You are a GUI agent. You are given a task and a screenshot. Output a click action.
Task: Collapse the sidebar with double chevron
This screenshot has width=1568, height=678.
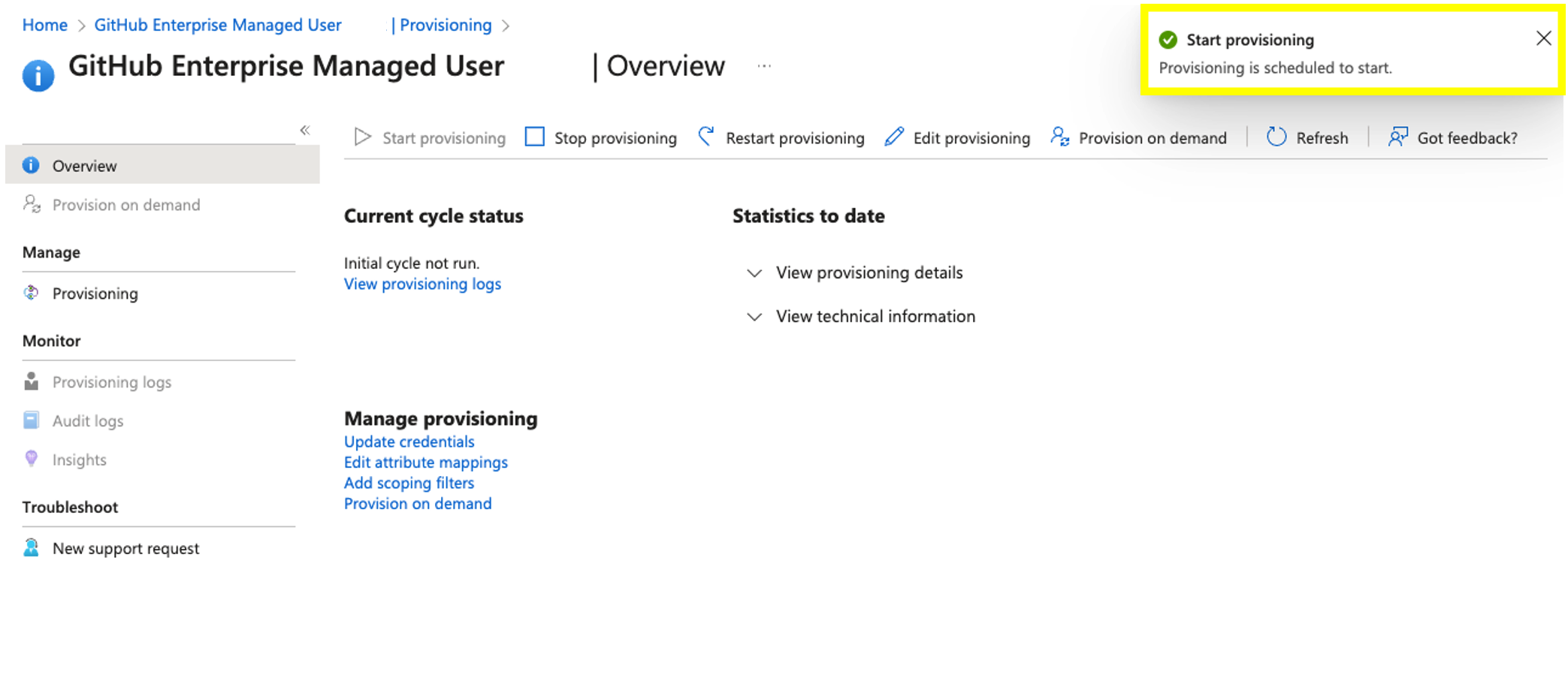(x=305, y=131)
